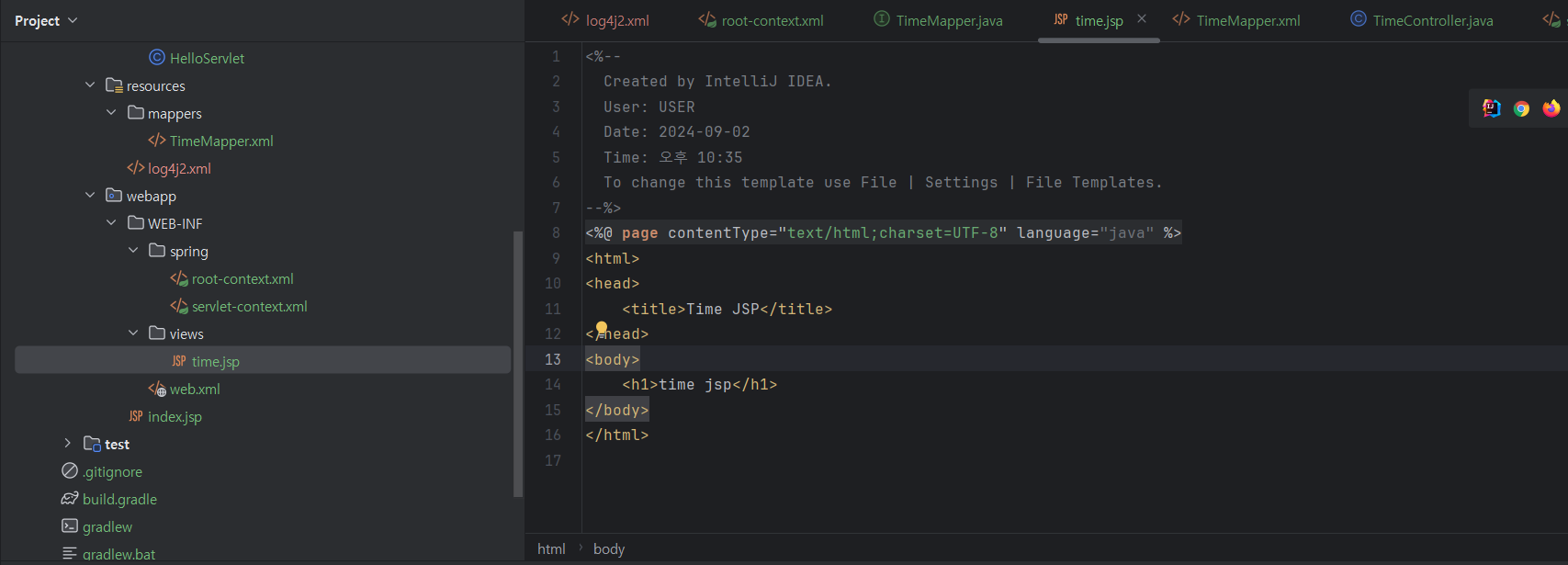
Task: Click line number 8 in gutter
Action: pyautogui.click(x=556, y=233)
